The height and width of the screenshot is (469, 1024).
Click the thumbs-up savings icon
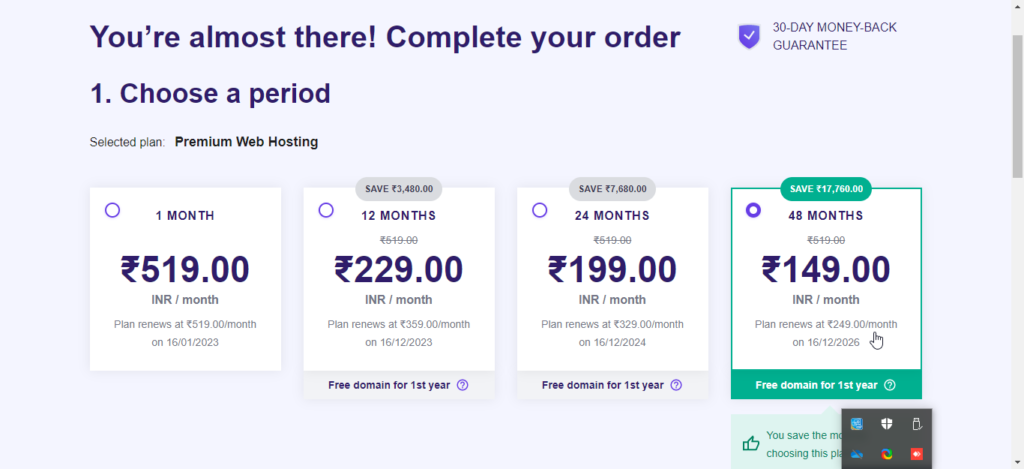click(751, 443)
